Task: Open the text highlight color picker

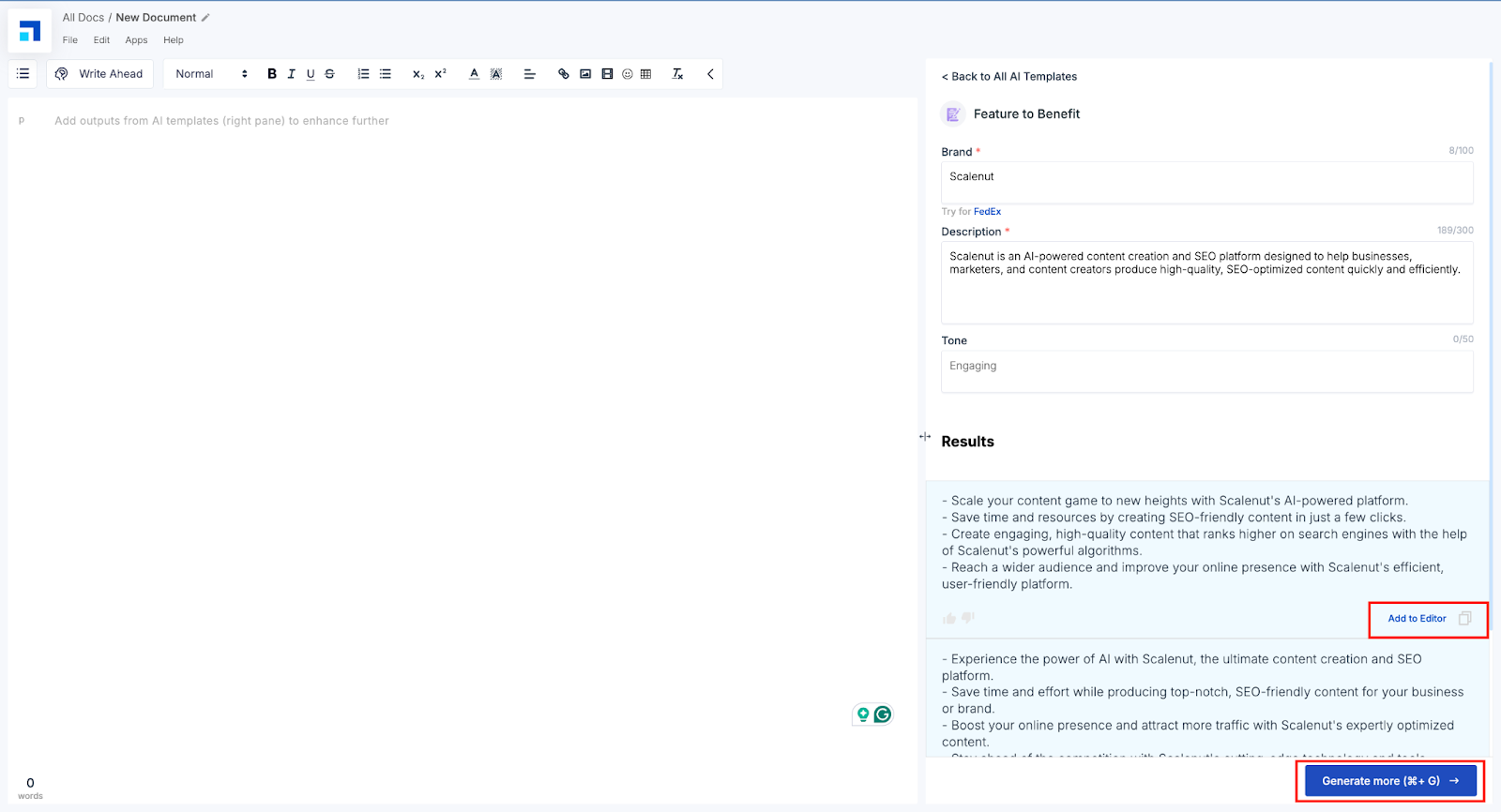Action: click(496, 74)
